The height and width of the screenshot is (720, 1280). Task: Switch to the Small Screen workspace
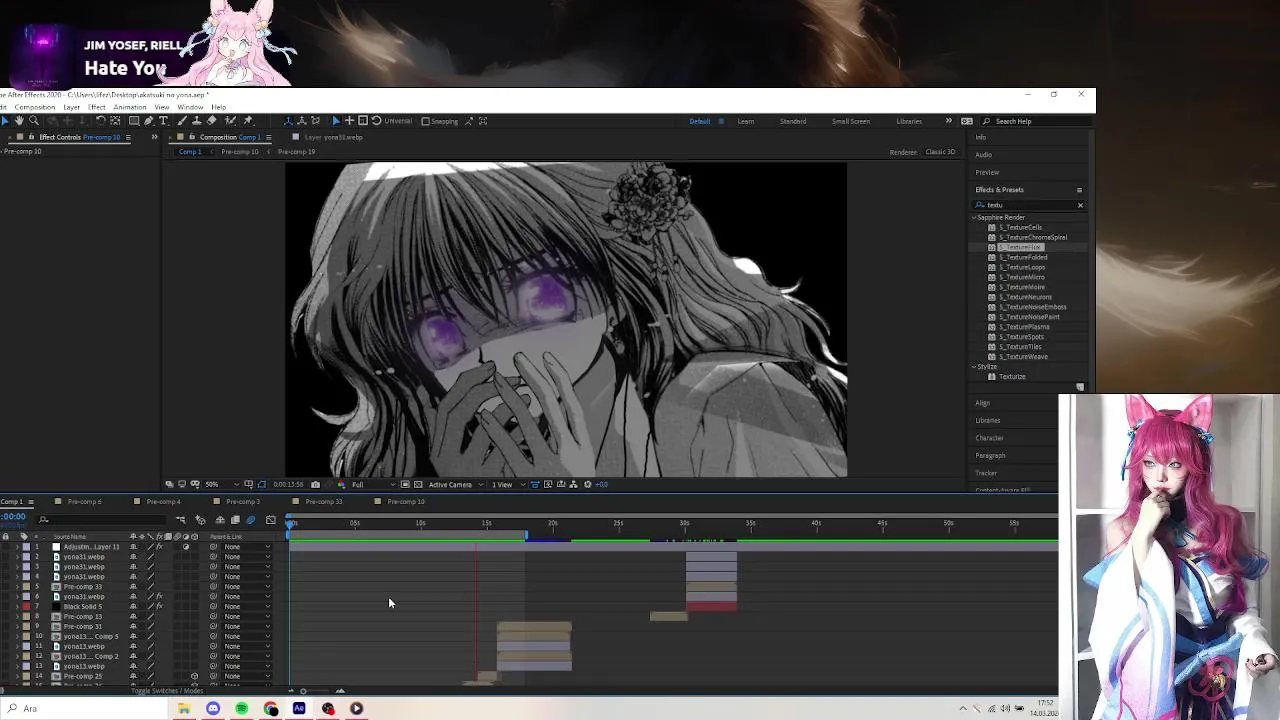[851, 121]
